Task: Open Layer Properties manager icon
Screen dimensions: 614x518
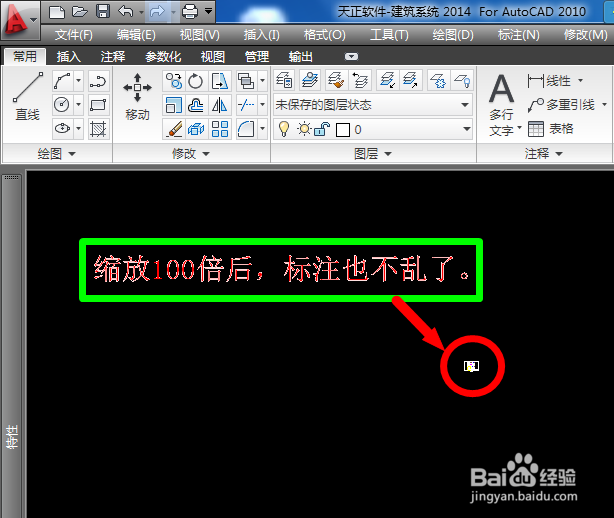Action: click(x=284, y=80)
